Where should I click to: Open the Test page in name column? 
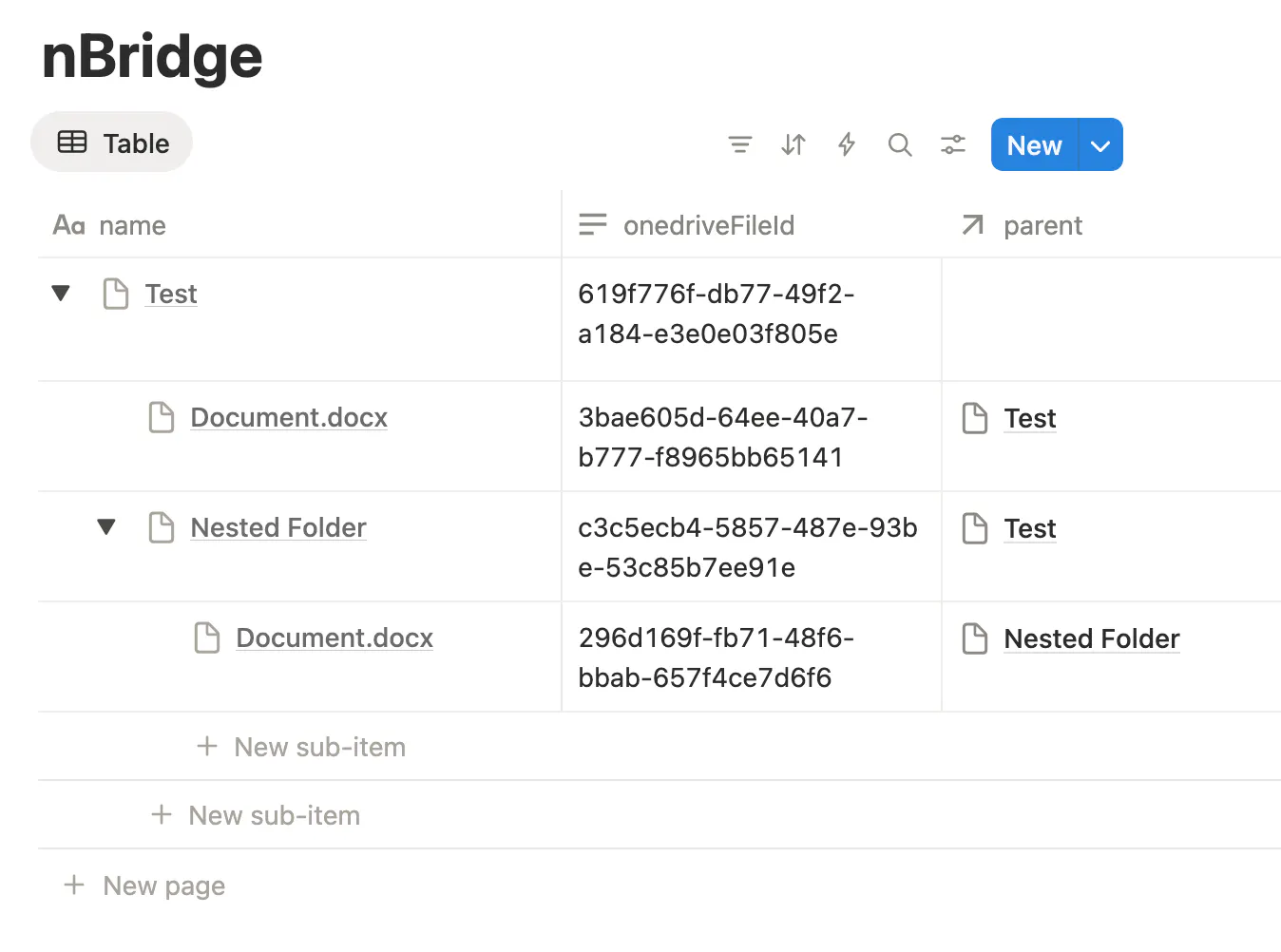tap(171, 294)
